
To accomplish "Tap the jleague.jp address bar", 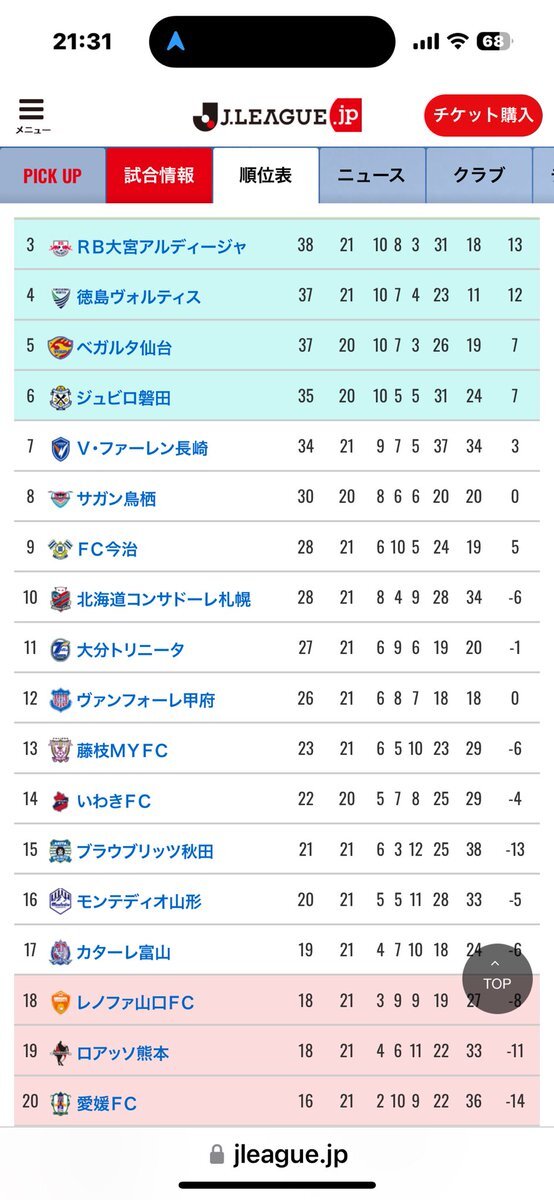I will tap(277, 1155).
